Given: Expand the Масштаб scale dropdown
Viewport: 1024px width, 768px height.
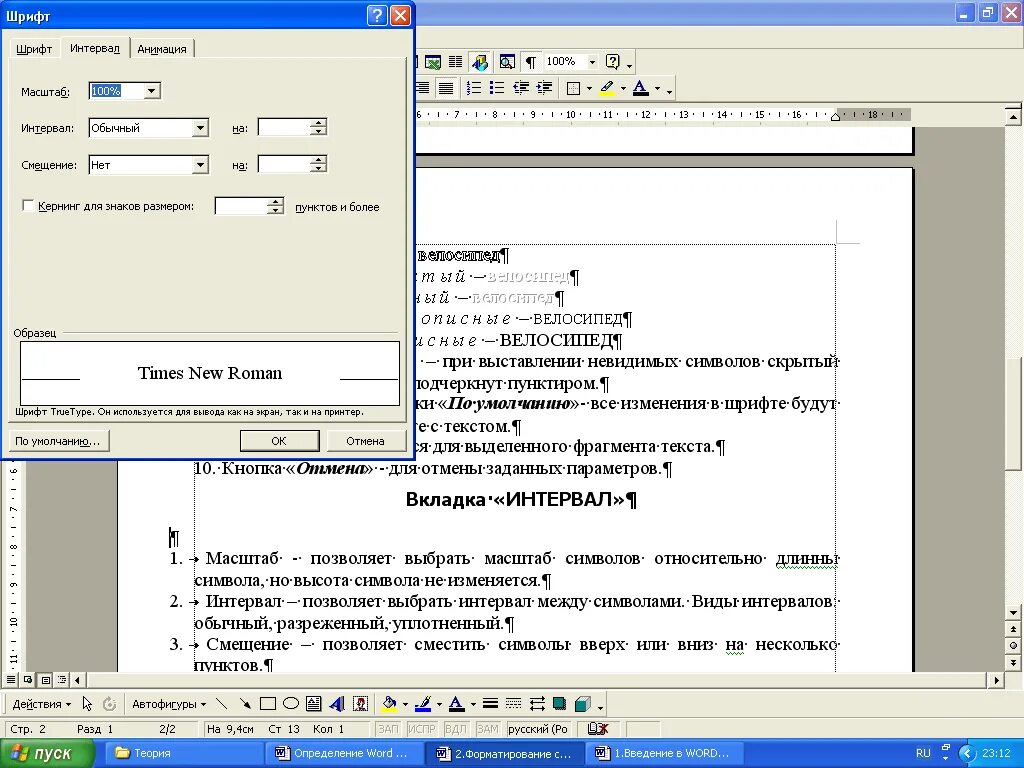Looking at the screenshot, I should coord(152,91).
